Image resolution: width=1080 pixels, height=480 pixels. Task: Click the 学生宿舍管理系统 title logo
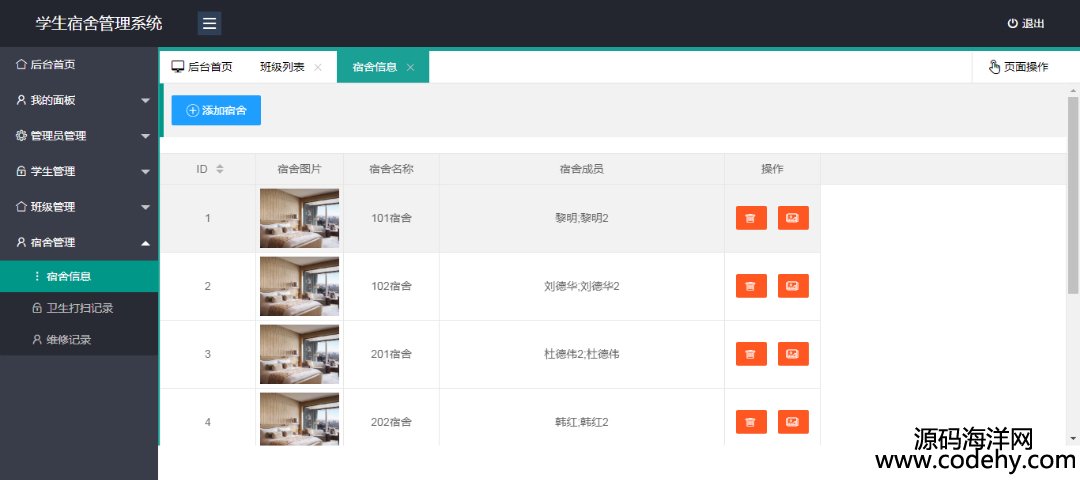pyautogui.click(x=99, y=23)
